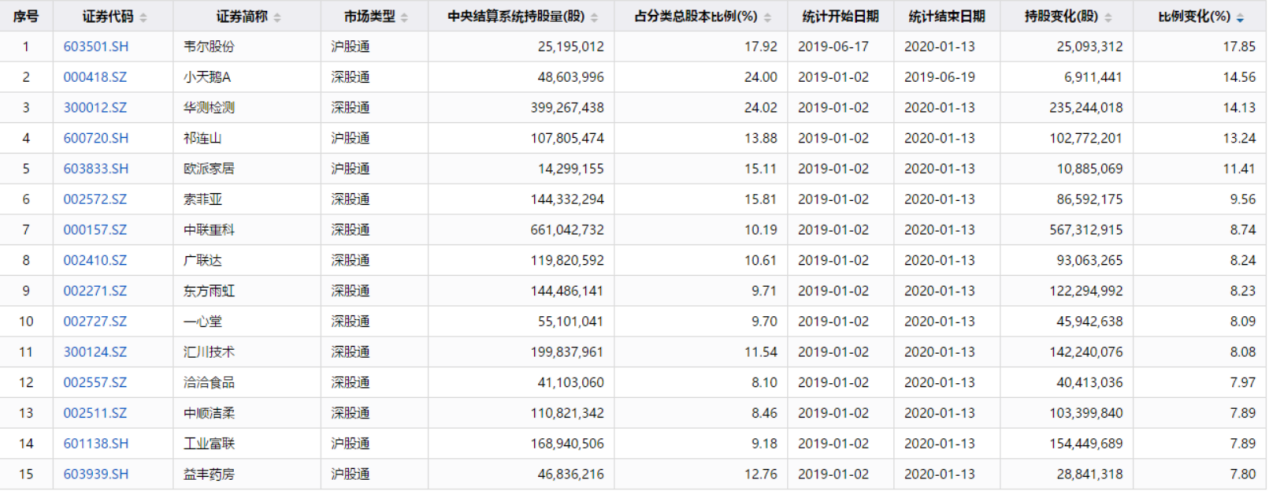Click share-change value 154,449,689
Image resolution: width=1269 pixels, height=491 pixels.
(1085, 443)
